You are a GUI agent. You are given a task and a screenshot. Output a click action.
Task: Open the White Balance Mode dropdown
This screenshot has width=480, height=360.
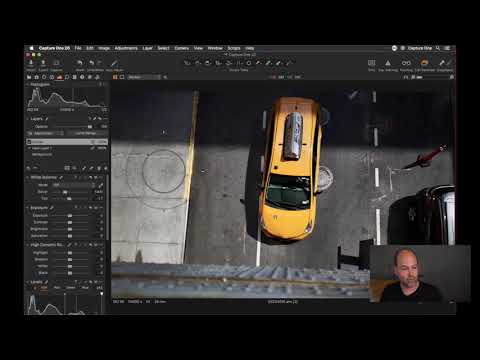(74, 185)
